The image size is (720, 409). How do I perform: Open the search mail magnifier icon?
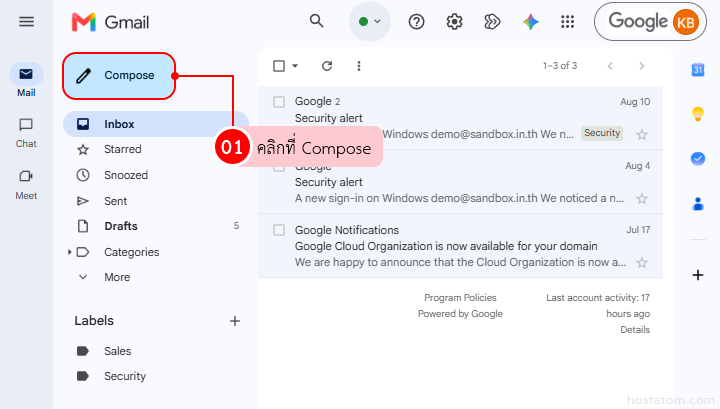click(316, 21)
